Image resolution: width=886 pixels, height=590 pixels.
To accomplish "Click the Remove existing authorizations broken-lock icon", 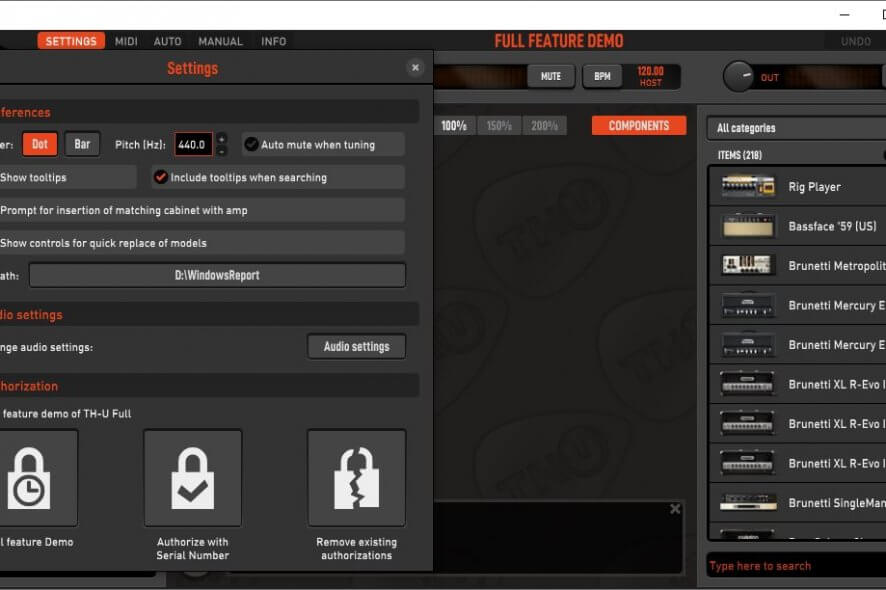I will pos(357,478).
